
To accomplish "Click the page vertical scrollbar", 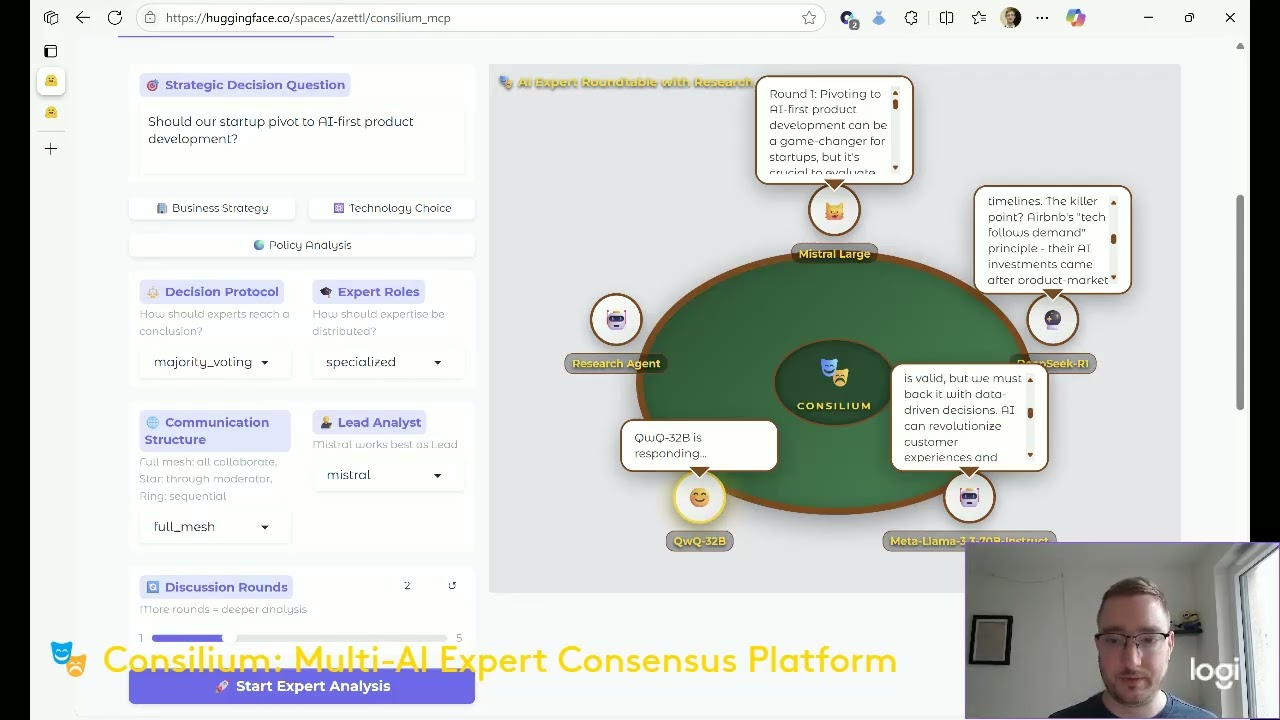I will pos(1240,302).
